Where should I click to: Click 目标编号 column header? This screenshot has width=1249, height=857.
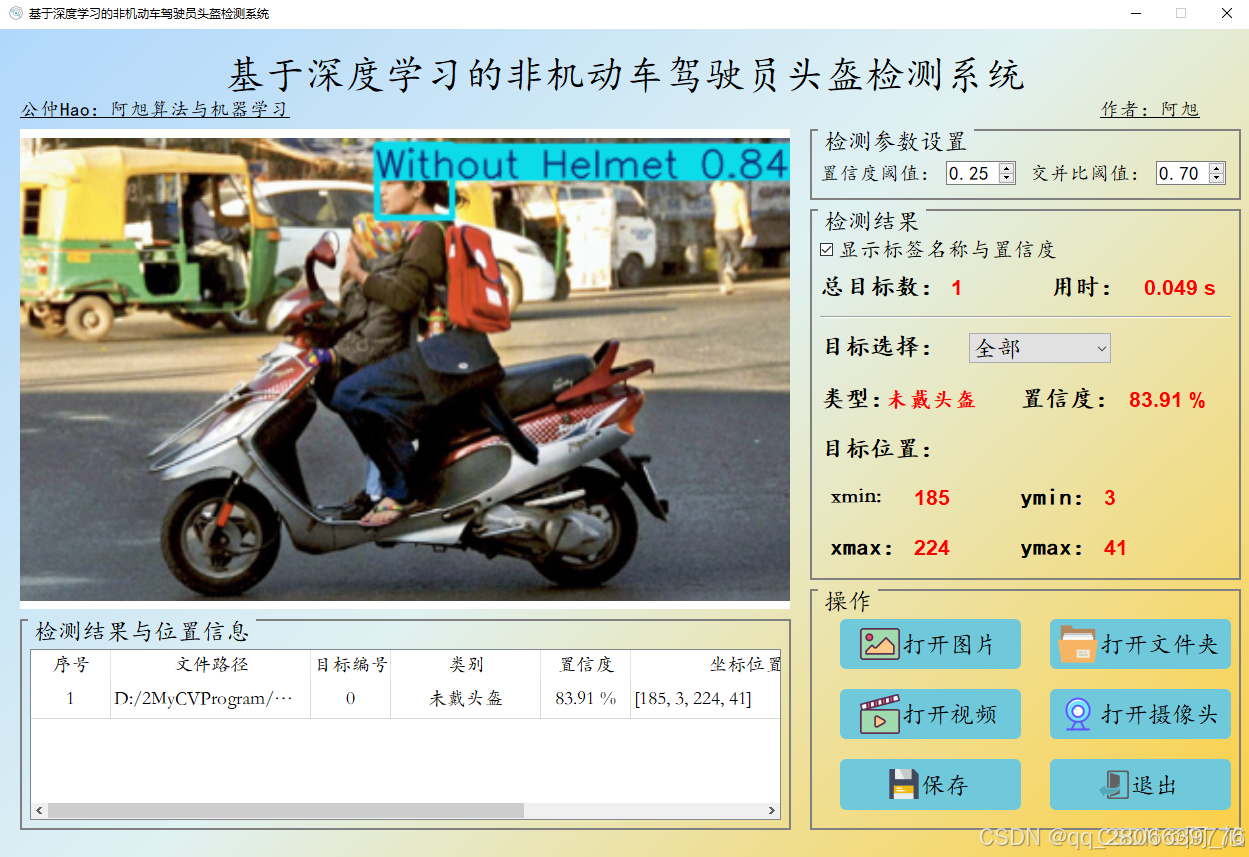point(351,664)
